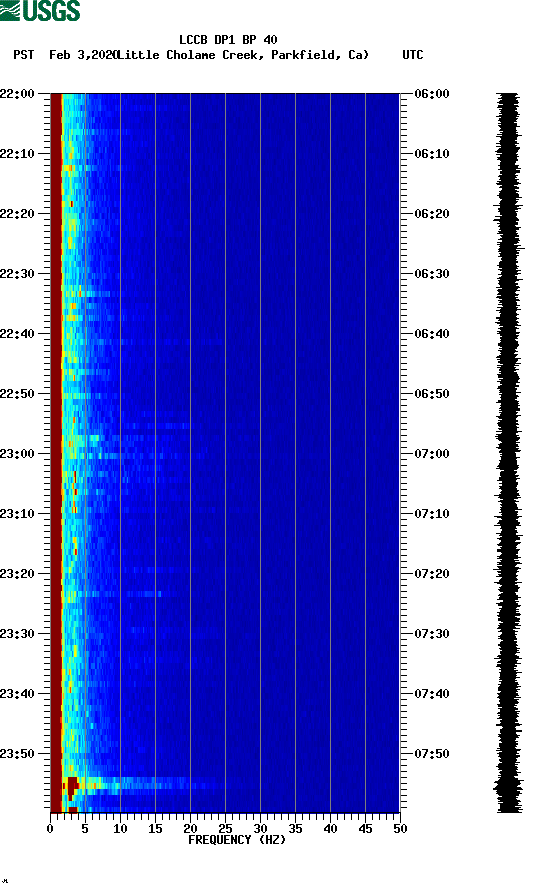
Task: Click the 'Little Cholame Creek, Parkfield, Ca' text
Action: [243, 55]
